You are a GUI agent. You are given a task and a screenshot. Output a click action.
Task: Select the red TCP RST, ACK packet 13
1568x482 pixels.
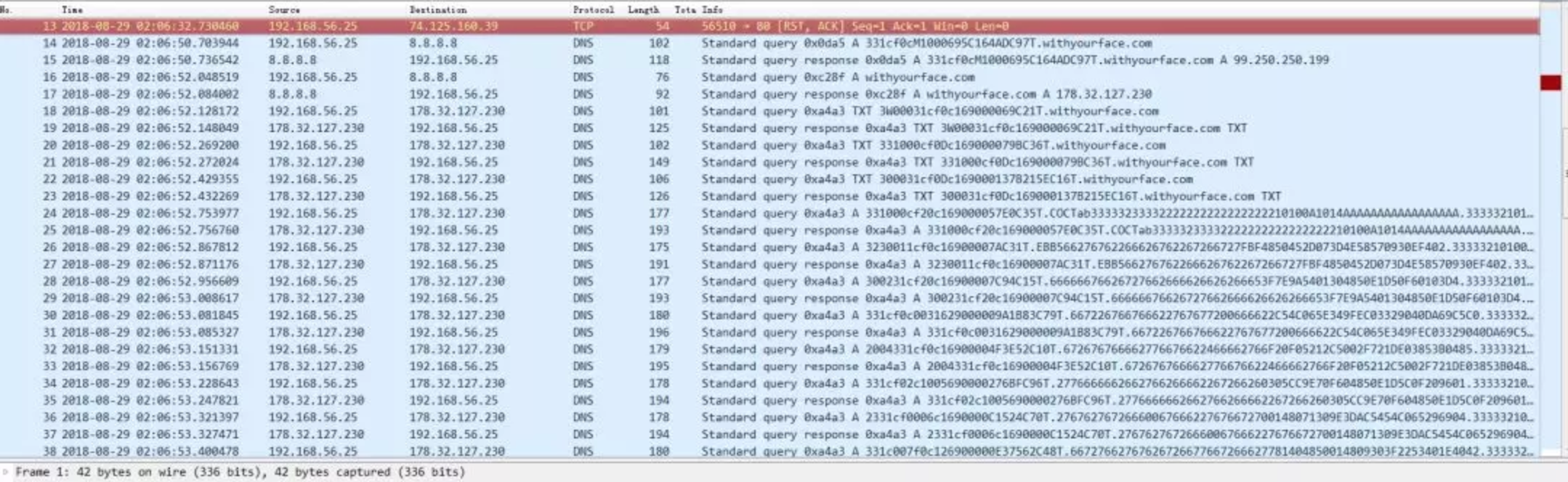(769, 26)
